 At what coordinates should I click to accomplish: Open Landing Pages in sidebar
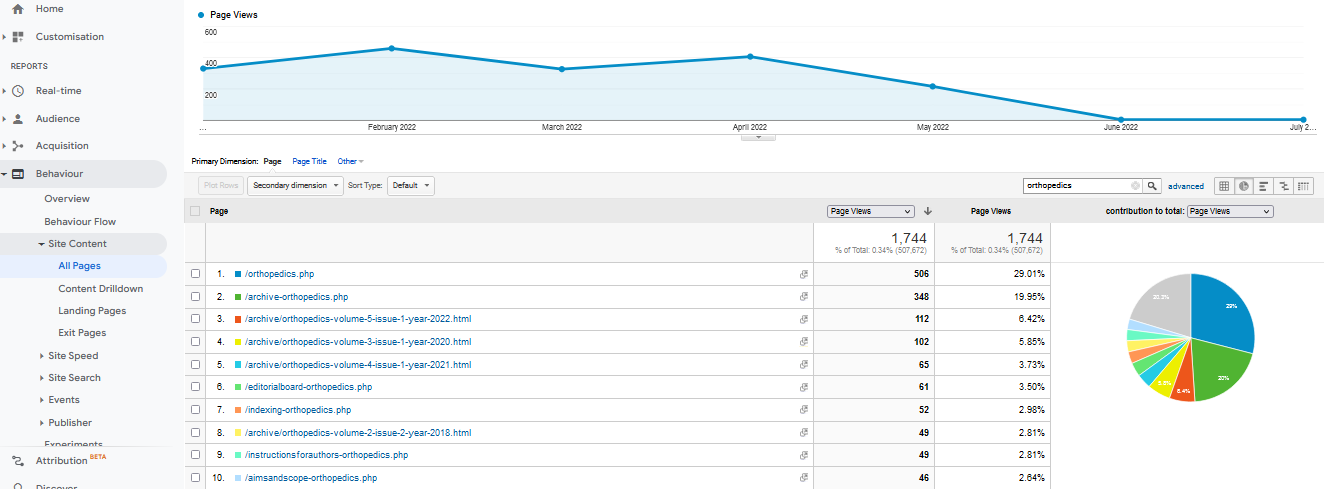pos(92,311)
